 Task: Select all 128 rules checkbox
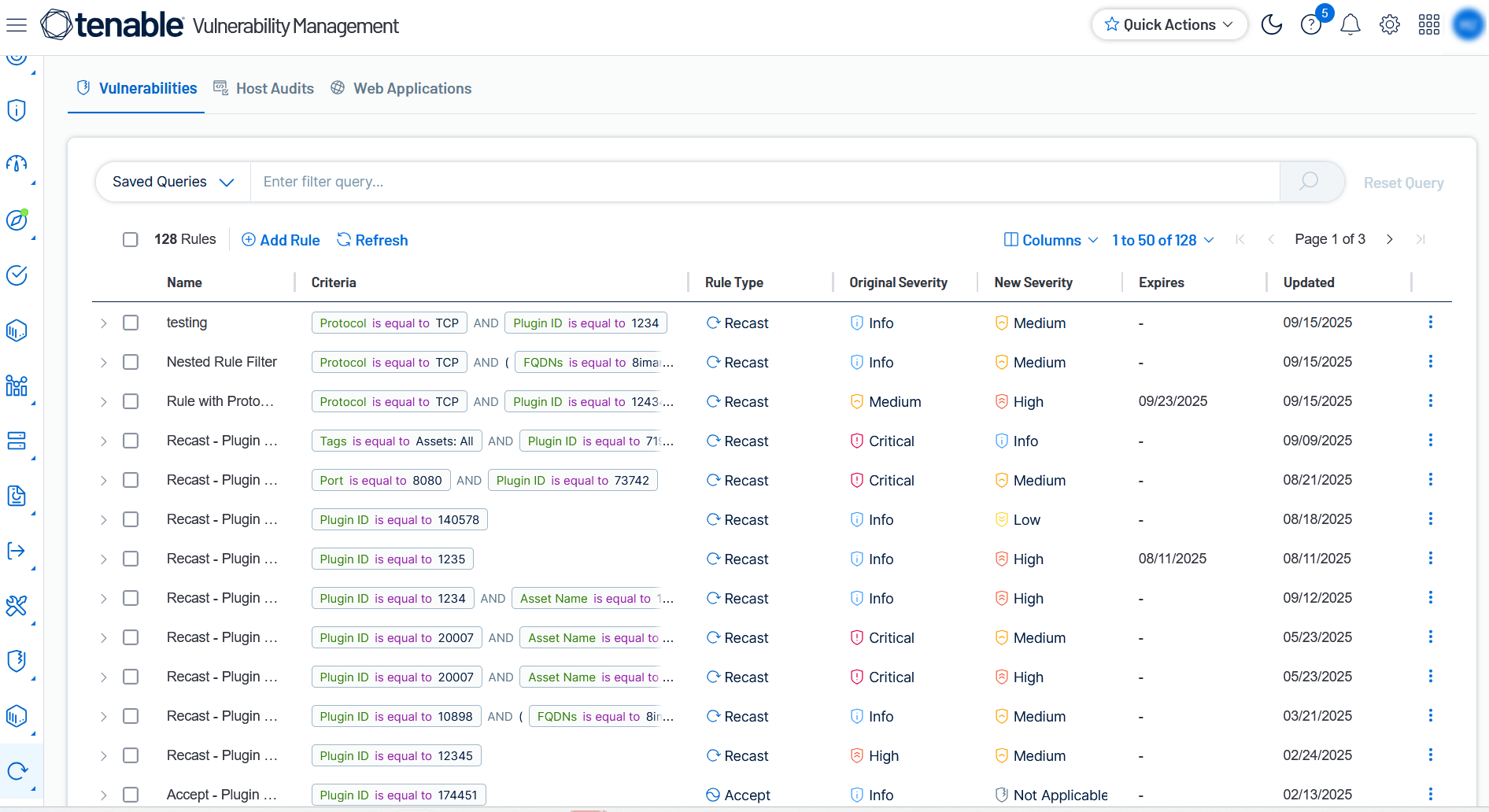coord(131,239)
